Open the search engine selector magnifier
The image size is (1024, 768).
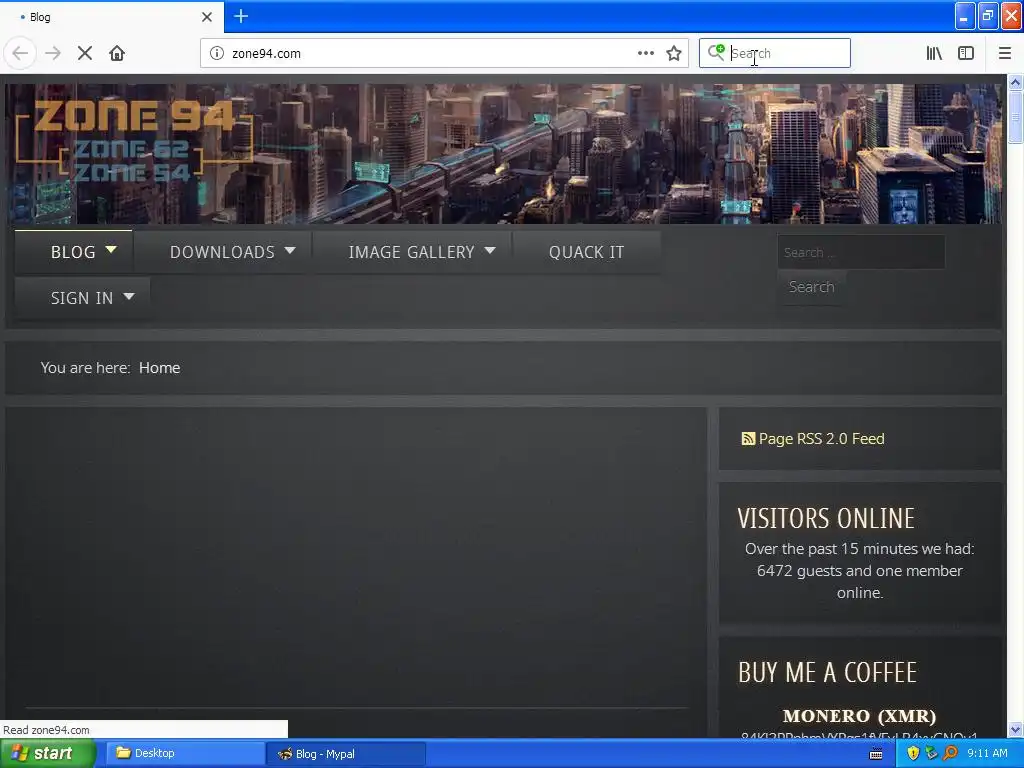(x=716, y=52)
